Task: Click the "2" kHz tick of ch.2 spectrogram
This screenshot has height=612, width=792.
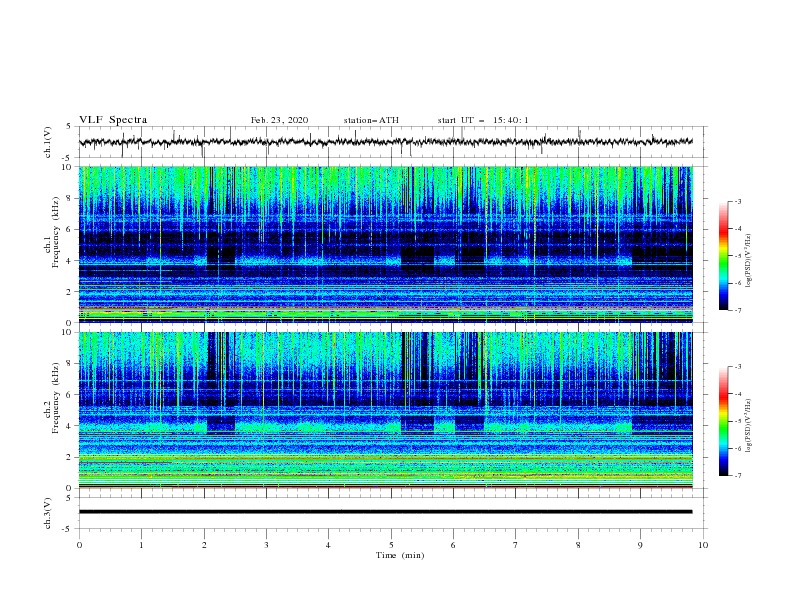Action: click(70, 457)
